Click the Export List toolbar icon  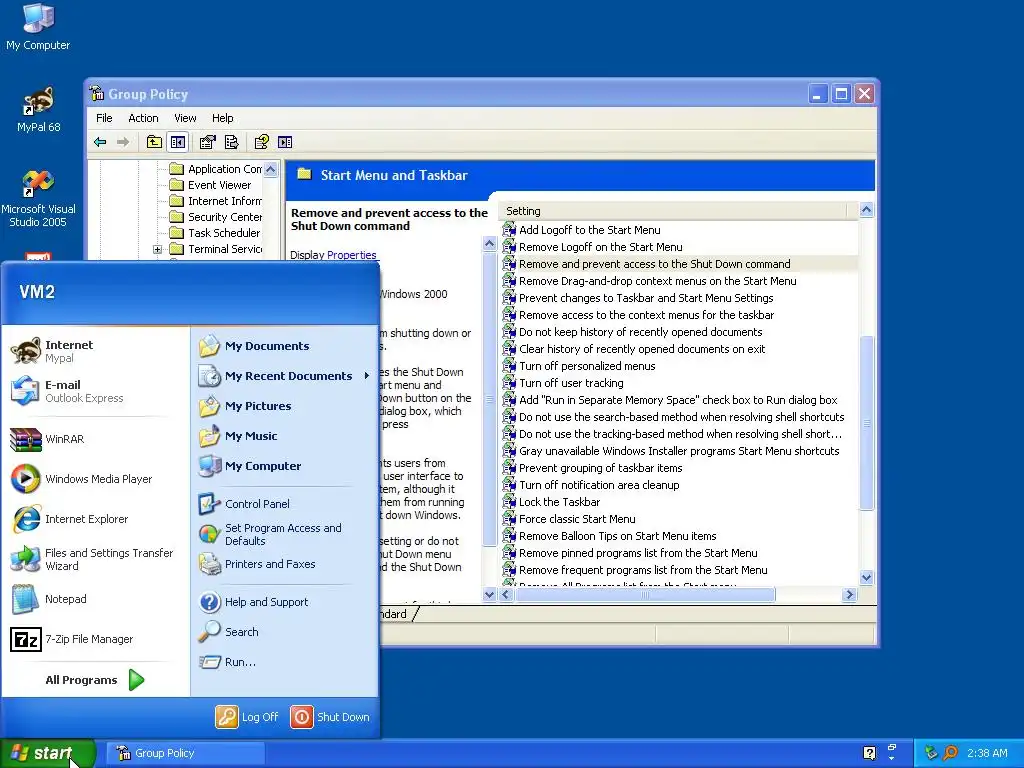tap(231, 142)
